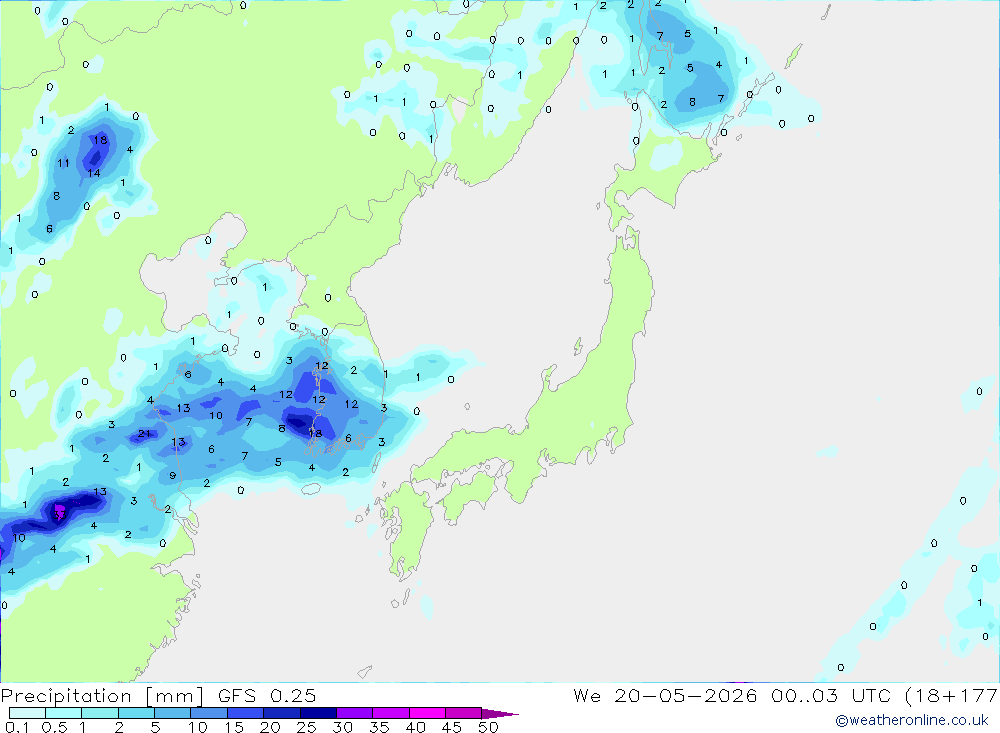
Task: Click the '9' precipitation value on map
Action: coord(172,475)
